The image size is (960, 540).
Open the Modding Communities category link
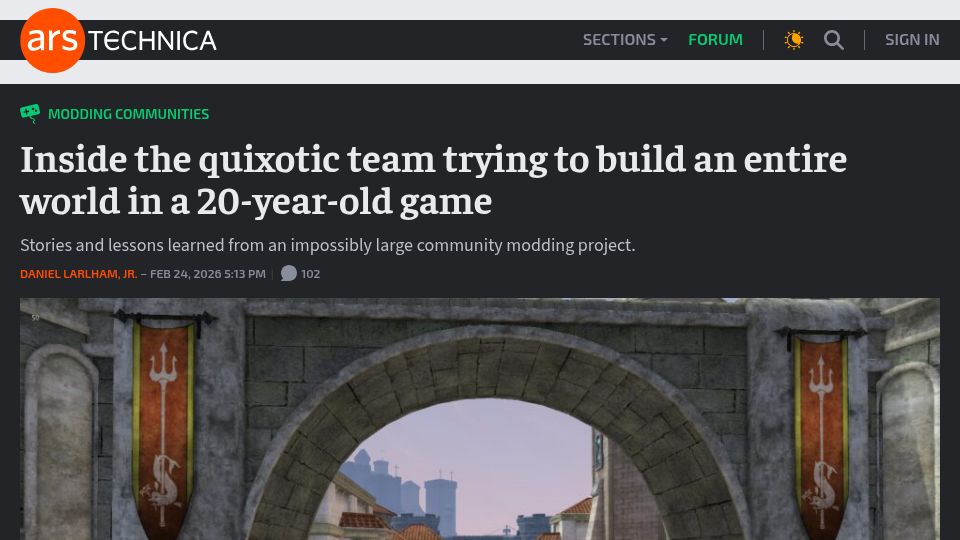(129, 114)
